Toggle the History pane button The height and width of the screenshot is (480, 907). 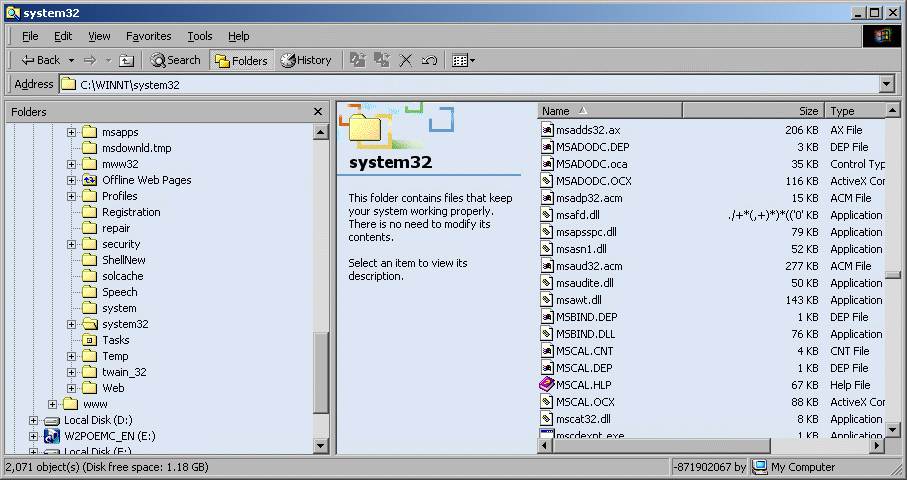(306, 60)
